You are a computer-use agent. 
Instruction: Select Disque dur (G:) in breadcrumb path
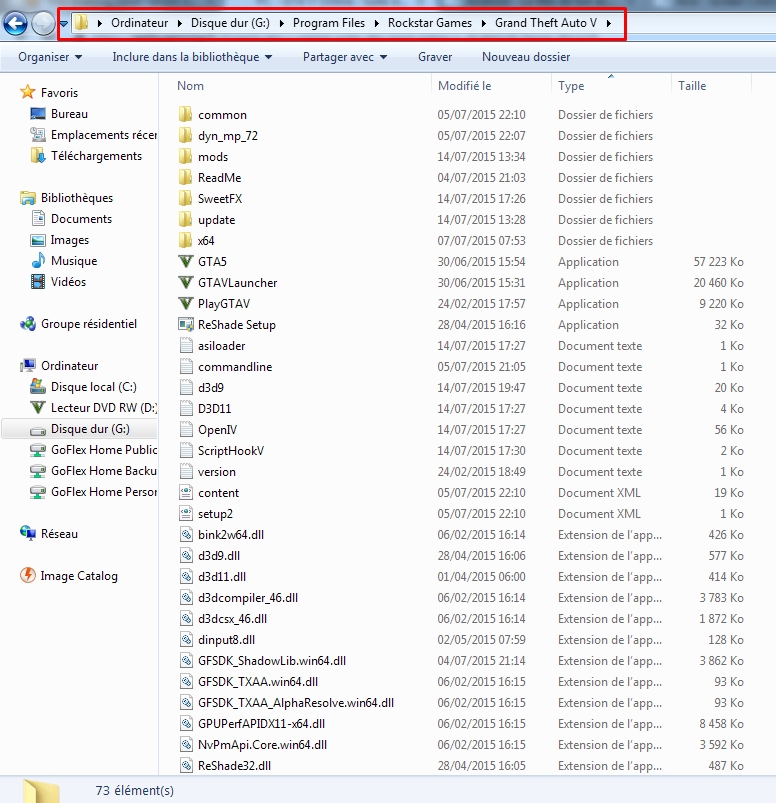pos(230,23)
